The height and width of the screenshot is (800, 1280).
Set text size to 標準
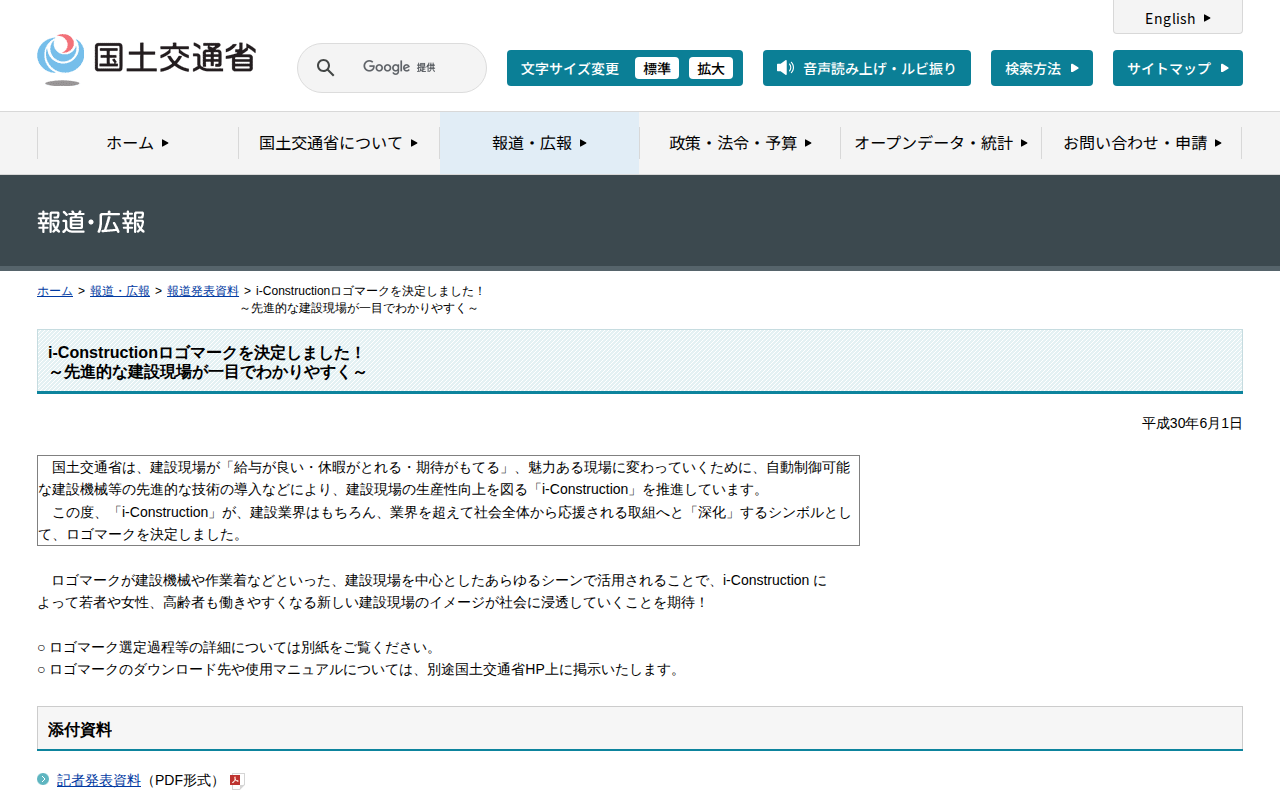(657, 68)
